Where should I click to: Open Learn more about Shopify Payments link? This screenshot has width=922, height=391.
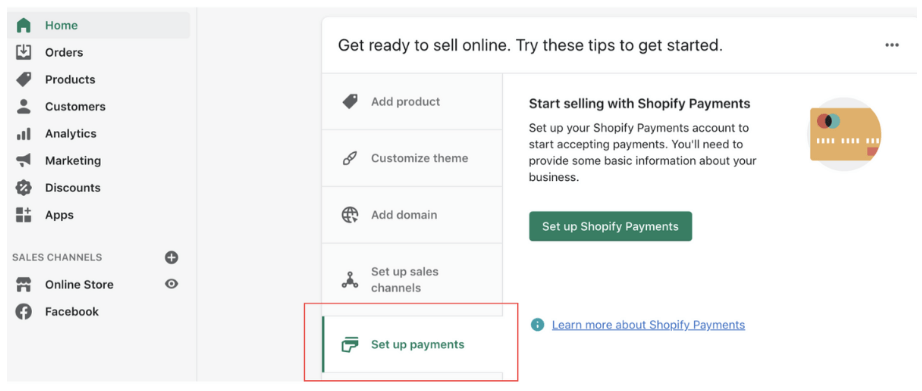649,325
